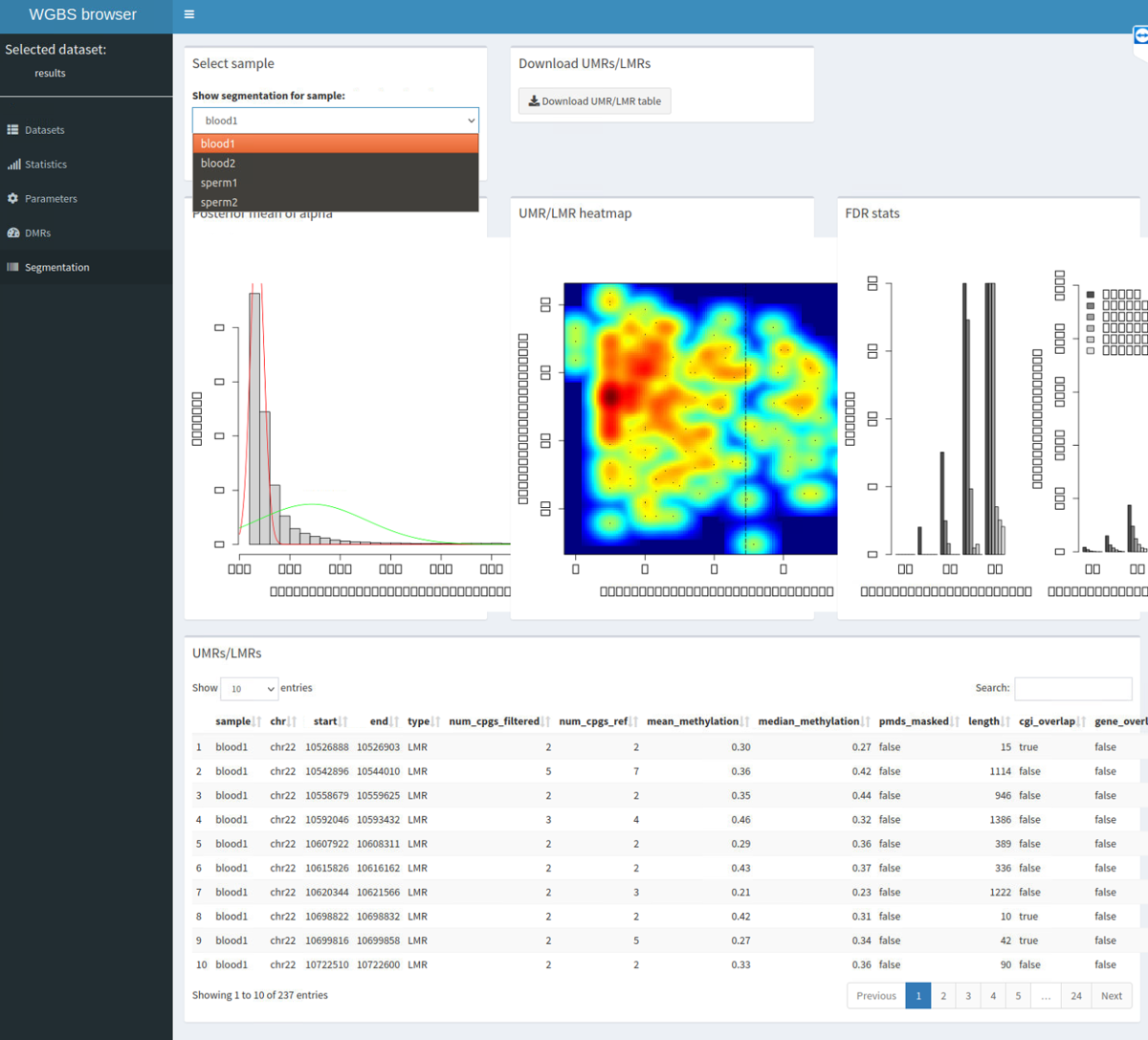
Task: Jump to page 24 of the table
Action: click(x=1076, y=996)
